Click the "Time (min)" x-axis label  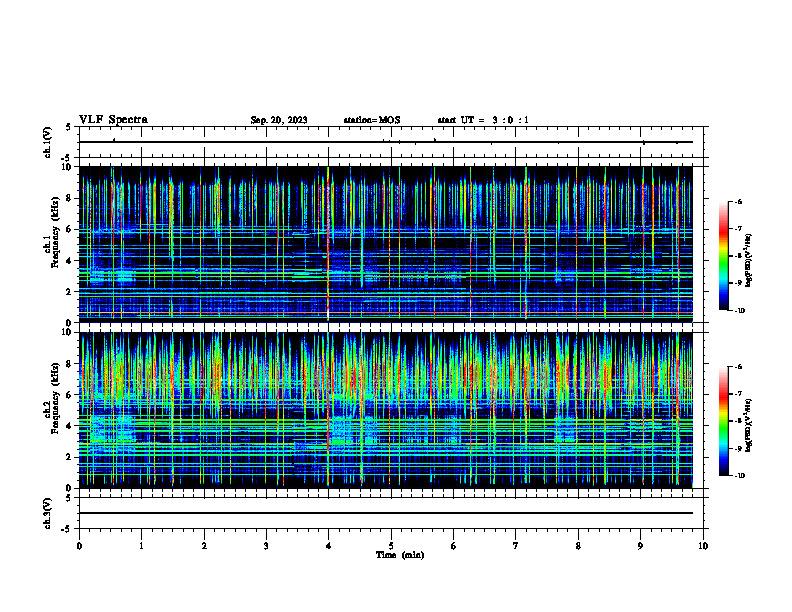tap(400, 555)
